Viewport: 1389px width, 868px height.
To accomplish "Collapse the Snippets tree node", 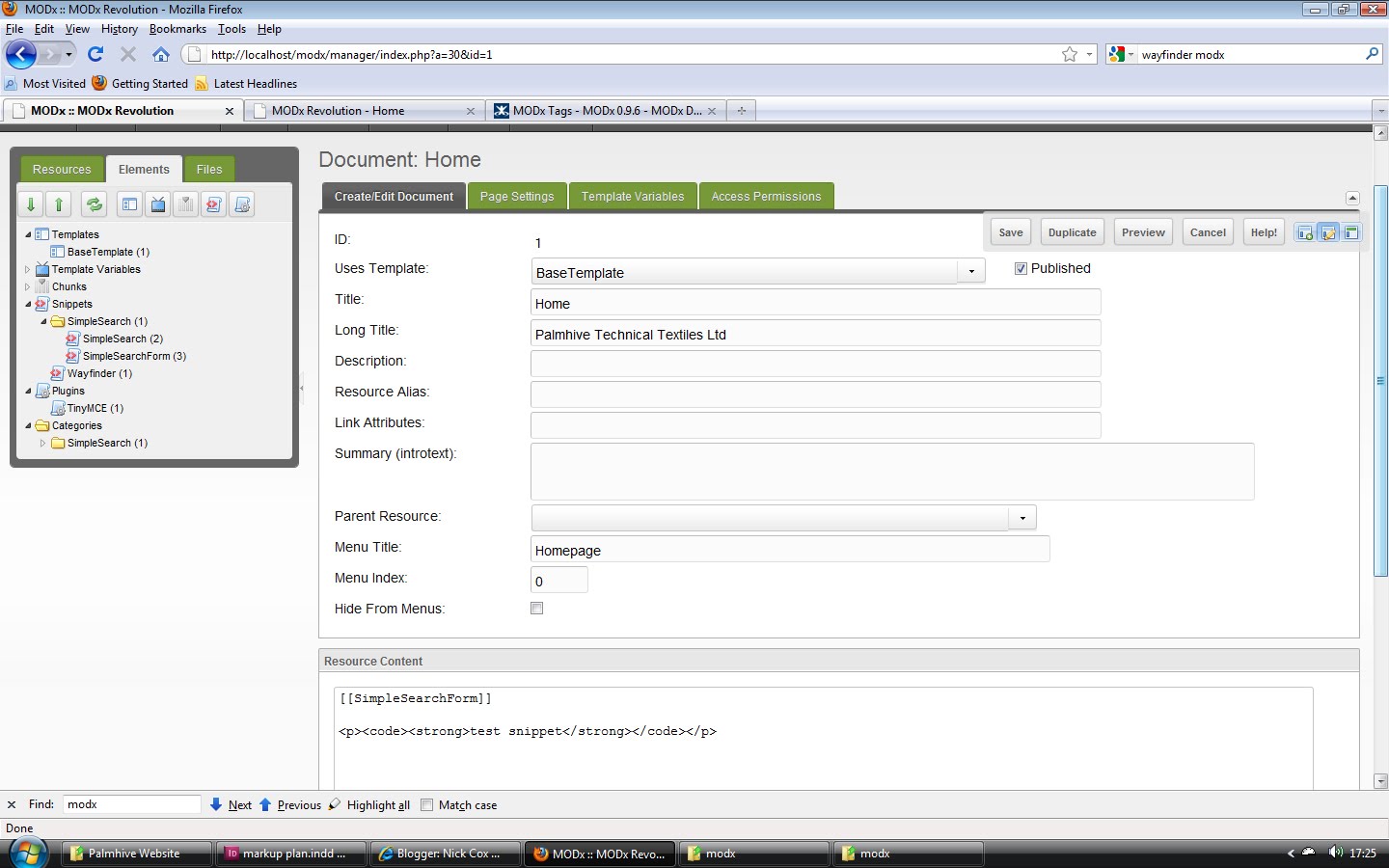I will (x=28, y=304).
